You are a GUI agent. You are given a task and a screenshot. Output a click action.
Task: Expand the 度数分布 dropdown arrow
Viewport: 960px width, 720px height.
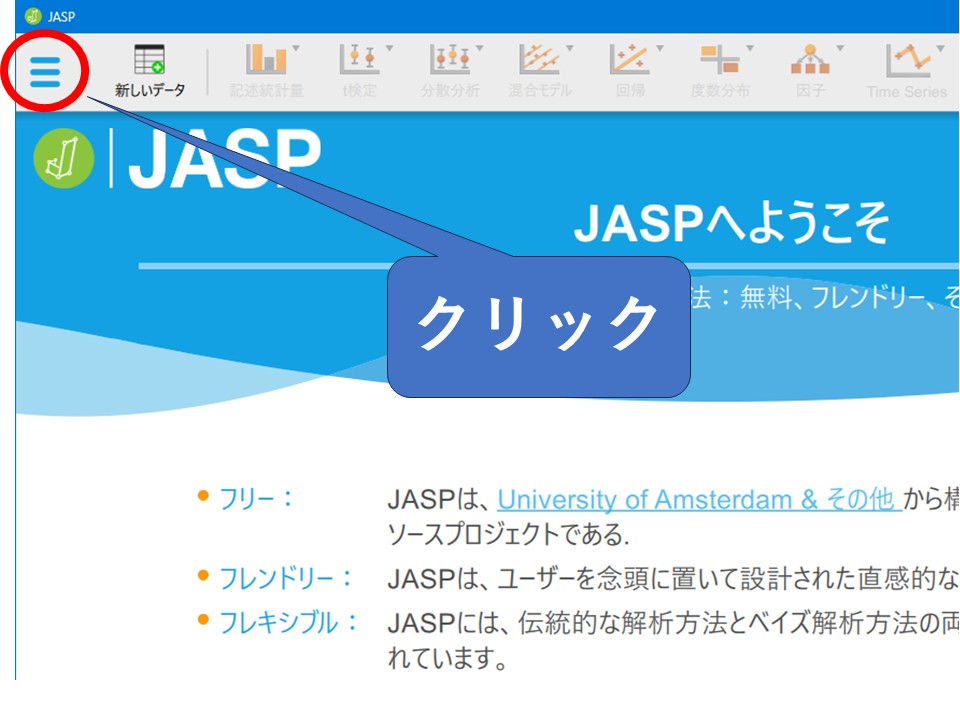750,48
